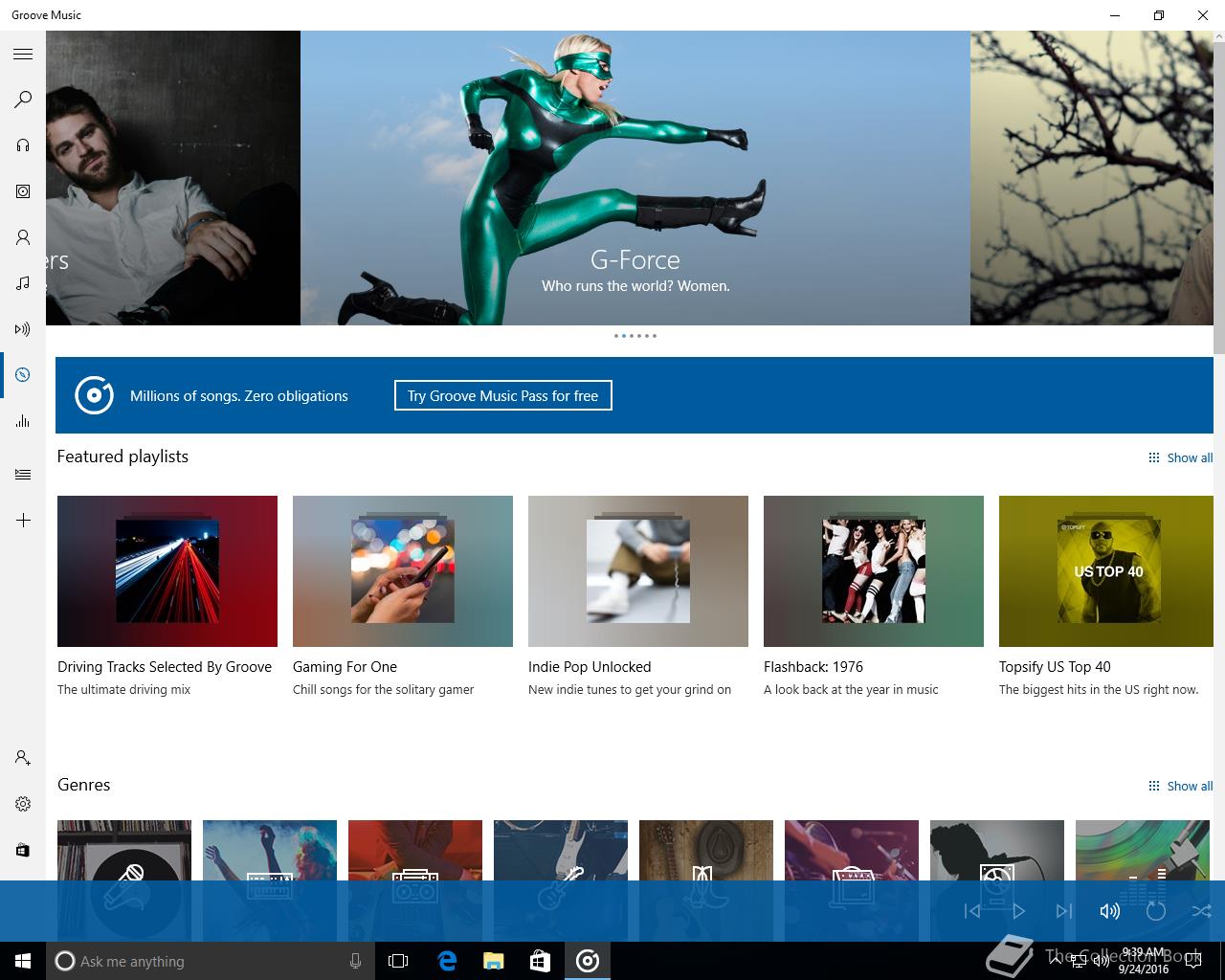The image size is (1225, 980).
Task: Open Topsify US Top 40 playlist cover
Action: point(1106,571)
